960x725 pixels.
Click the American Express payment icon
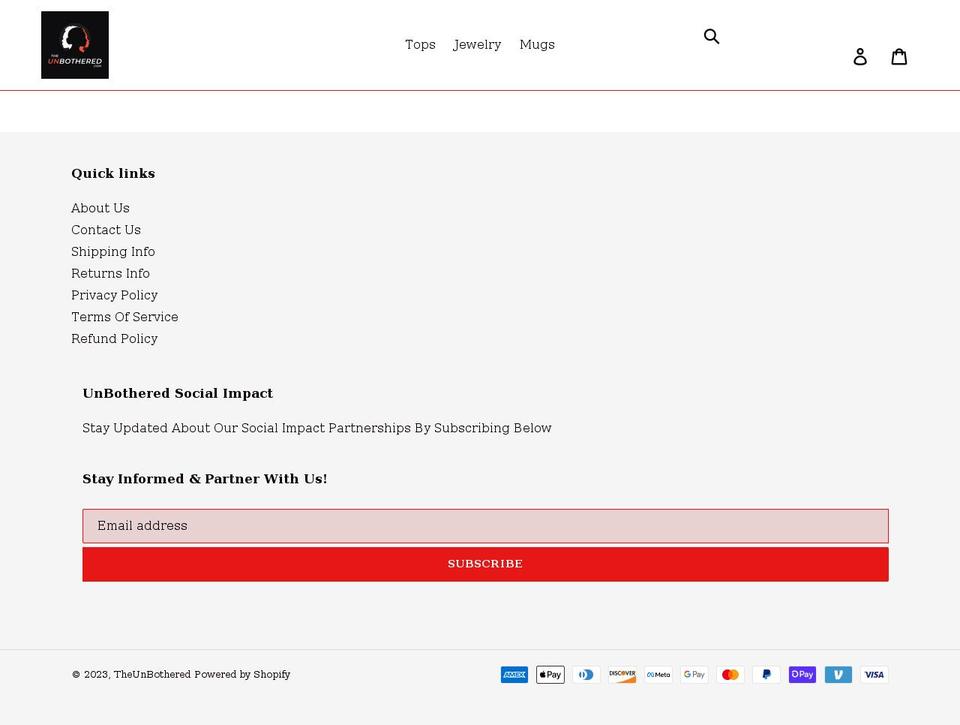click(514, 675)
